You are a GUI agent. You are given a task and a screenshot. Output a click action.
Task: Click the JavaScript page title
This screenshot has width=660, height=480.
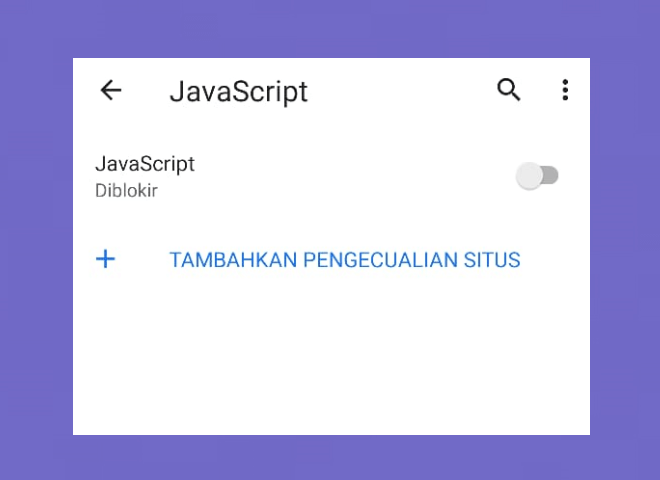pyautogui.click(x=239, y=92)
